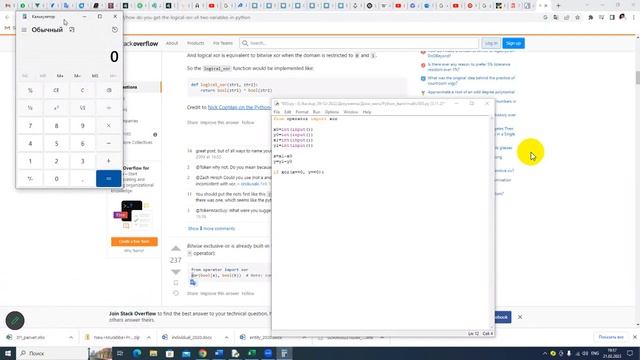This screenshot has width=640, height=360.
Task: Click the reciprocal 1/x key
Action: (x=30, y=108)
